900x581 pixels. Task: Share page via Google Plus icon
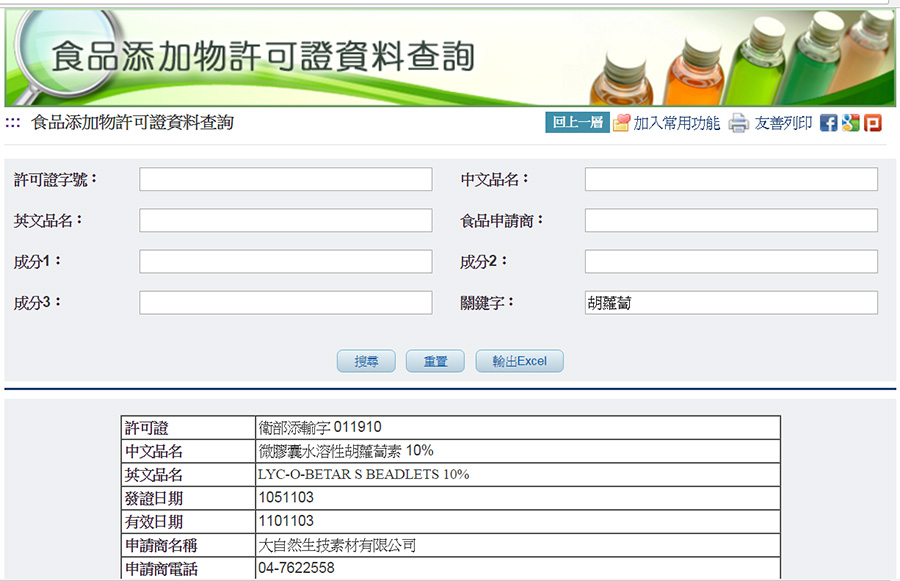(x=850, y=123)
